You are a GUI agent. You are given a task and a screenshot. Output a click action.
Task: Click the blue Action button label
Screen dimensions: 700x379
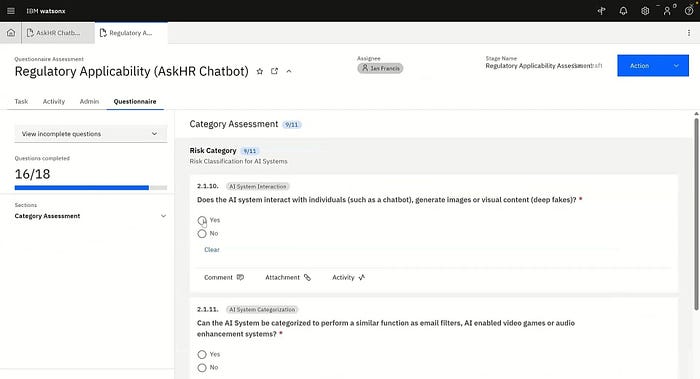pos(639,66)
